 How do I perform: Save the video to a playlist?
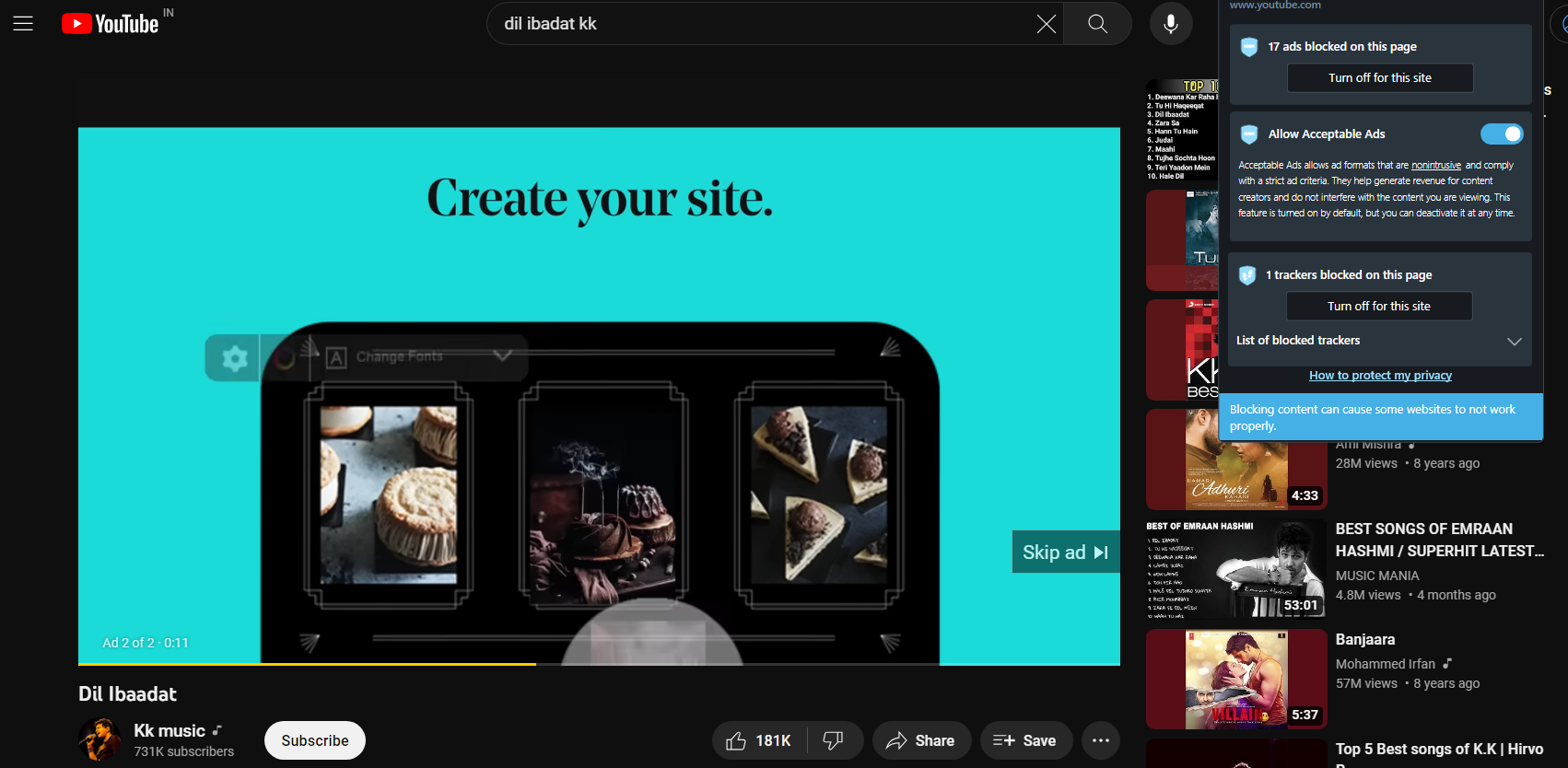coord(1025,740)
